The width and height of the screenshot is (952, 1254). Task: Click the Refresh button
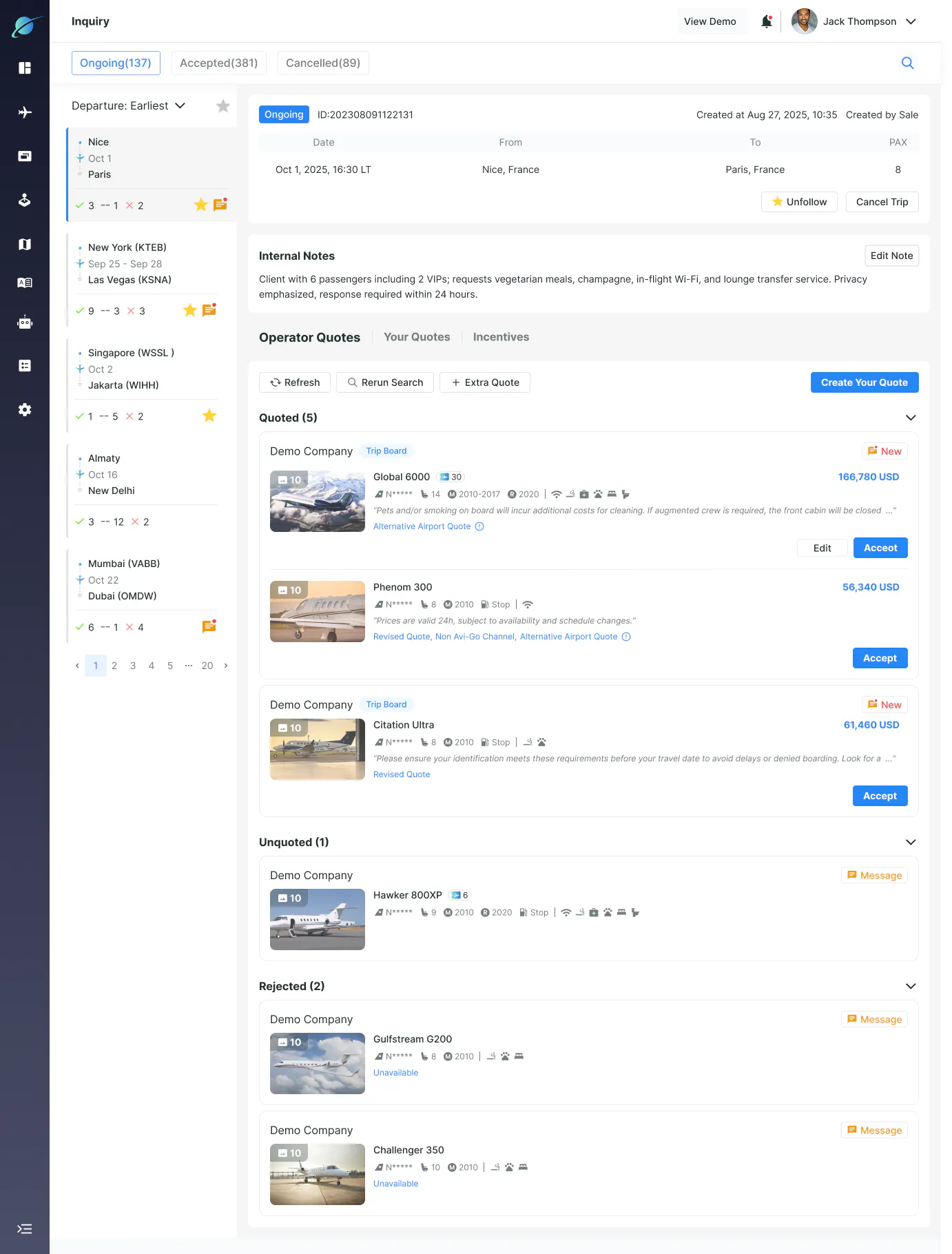pos(295,382)
